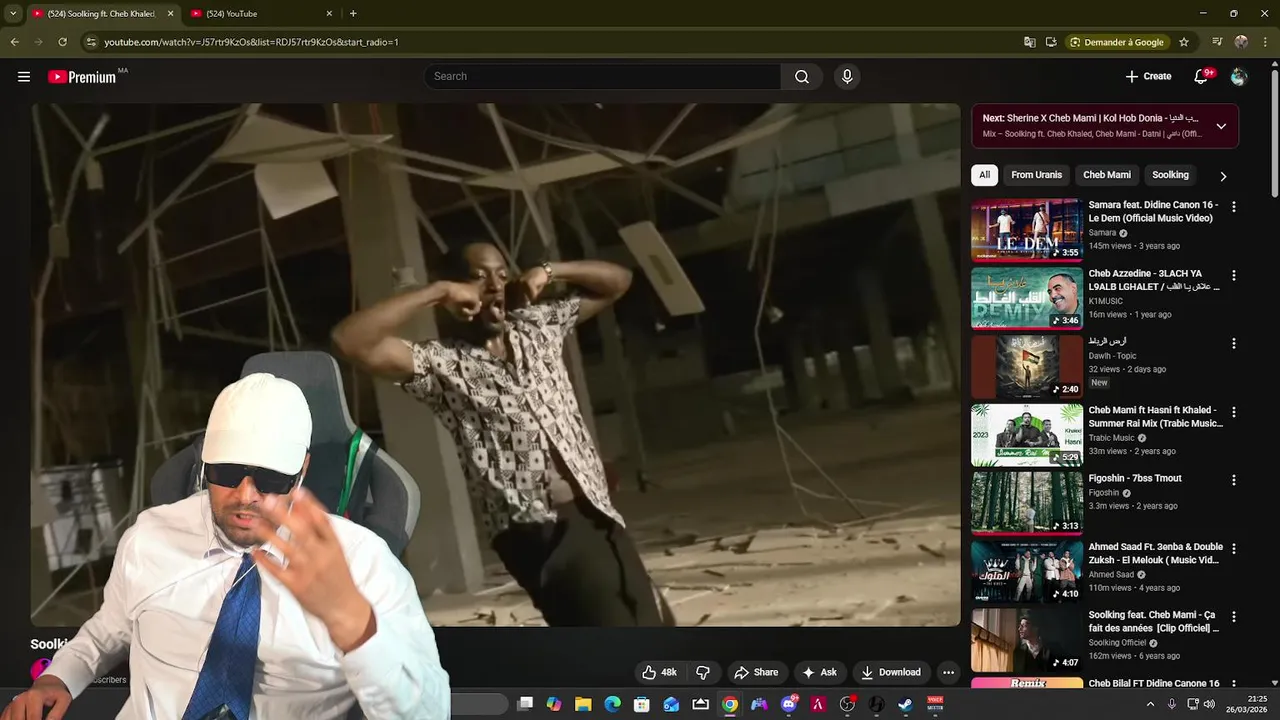Open Cheb Azzedine Remix thumbnail
This screenshot has height=720, width=1280.
[x=1026, y=298]
